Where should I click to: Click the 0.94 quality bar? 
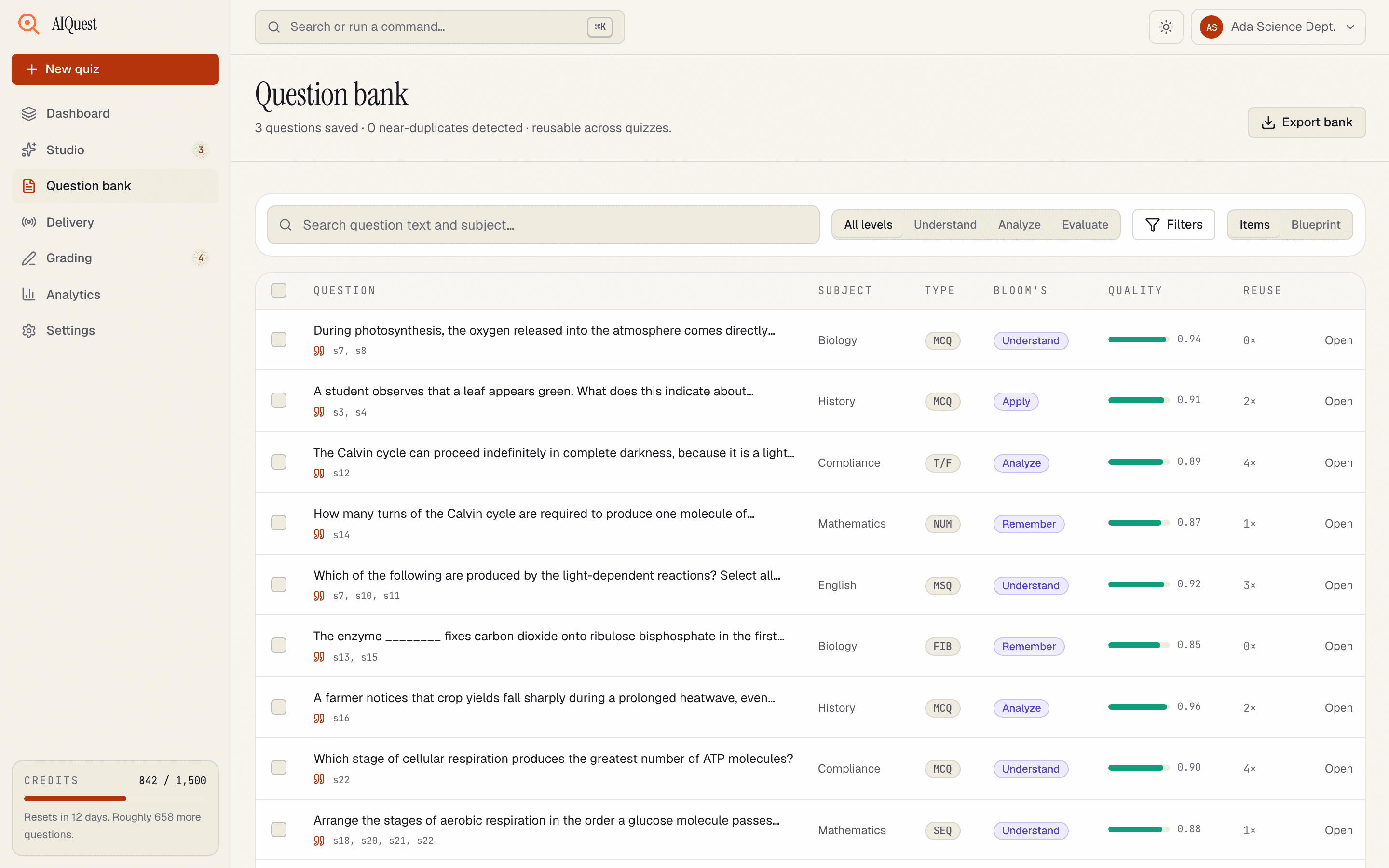[1139, 340]
